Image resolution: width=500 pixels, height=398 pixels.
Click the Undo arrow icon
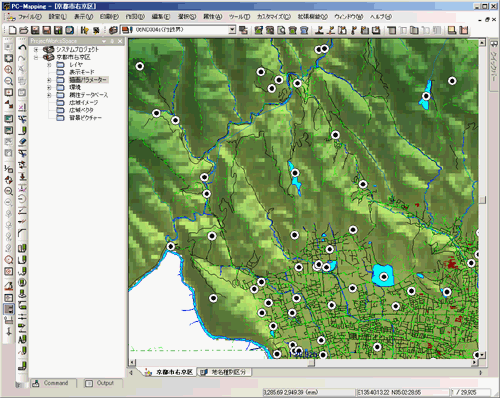point(22,48)
